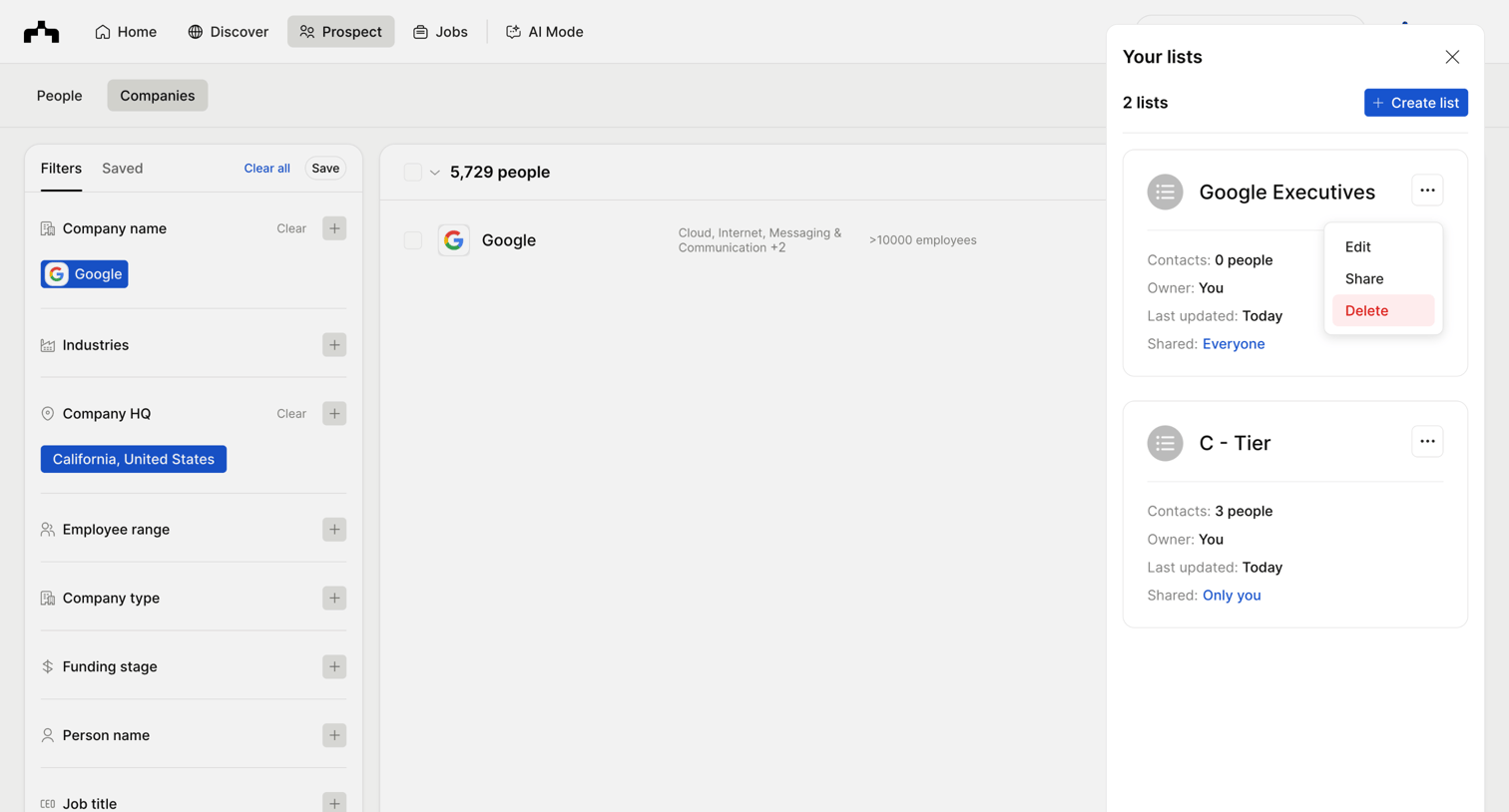Switch to AI Mode
This screenshot has width=1509, height=812.
point(544,32)
